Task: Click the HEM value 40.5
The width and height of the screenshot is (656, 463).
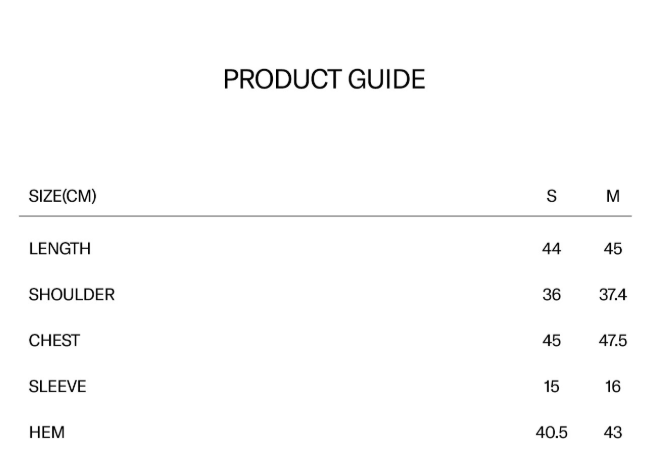Action: tap(551, 433)
